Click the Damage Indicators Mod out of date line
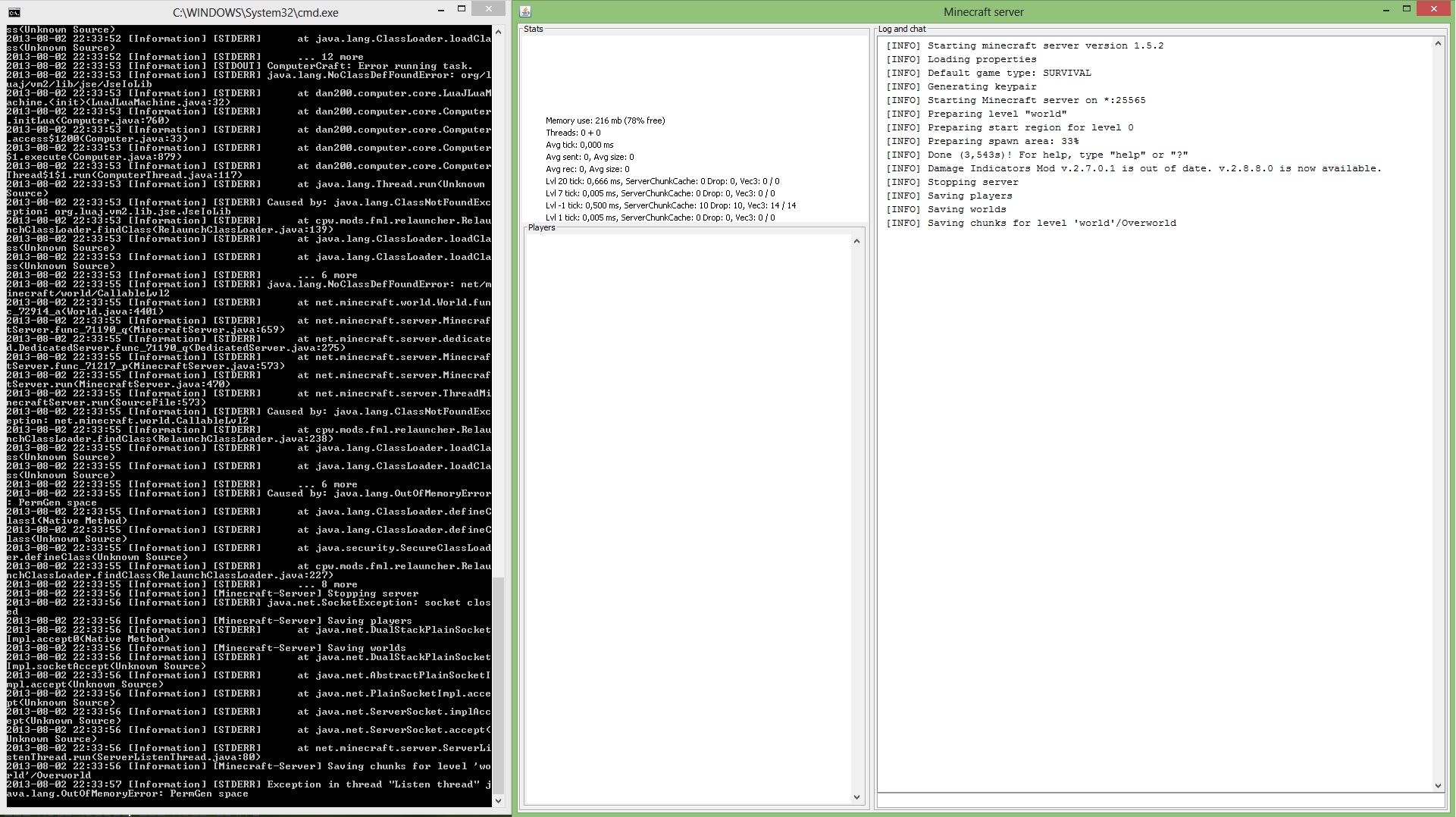 point(1134,169)
